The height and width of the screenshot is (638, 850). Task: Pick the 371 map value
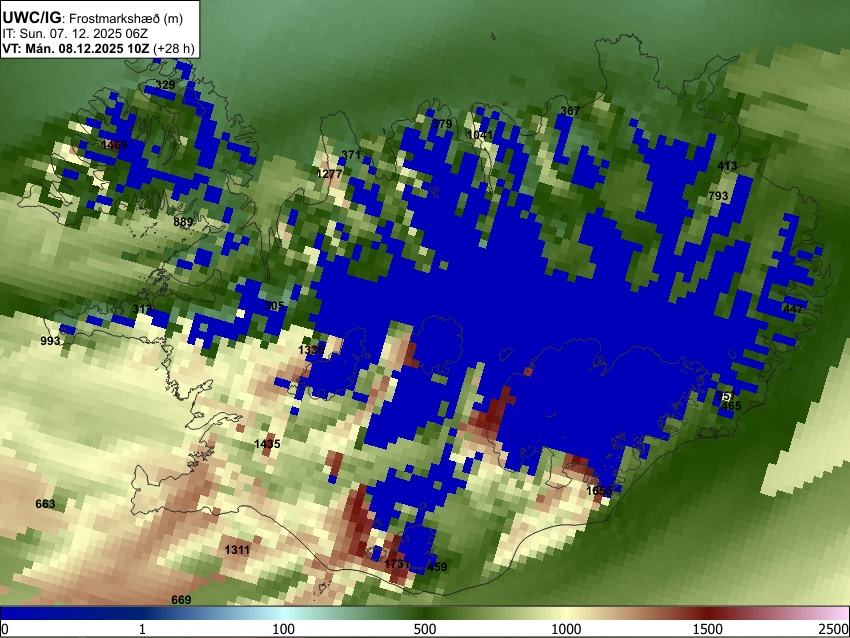pyautogui.click(x=351, y=155)
